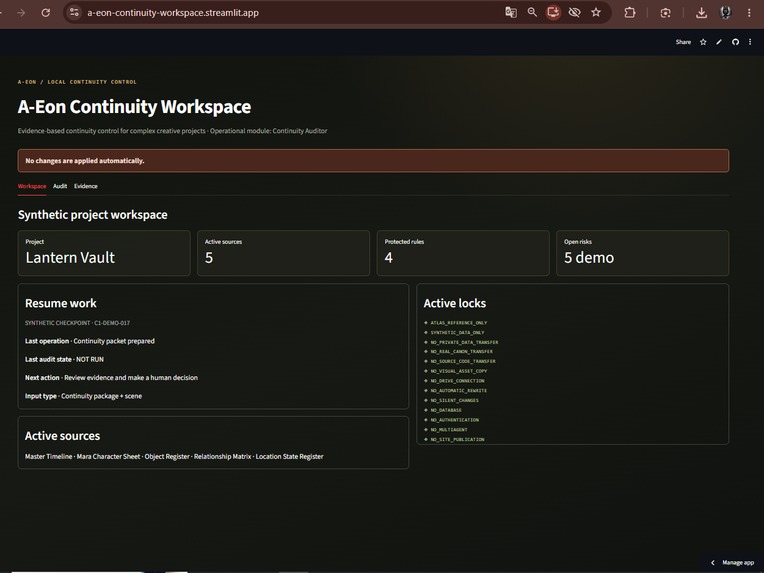The height and width of the screenshot is (573, 764).
Task: Click 'Location State Register' in Active sources
Action: (289, 457)
